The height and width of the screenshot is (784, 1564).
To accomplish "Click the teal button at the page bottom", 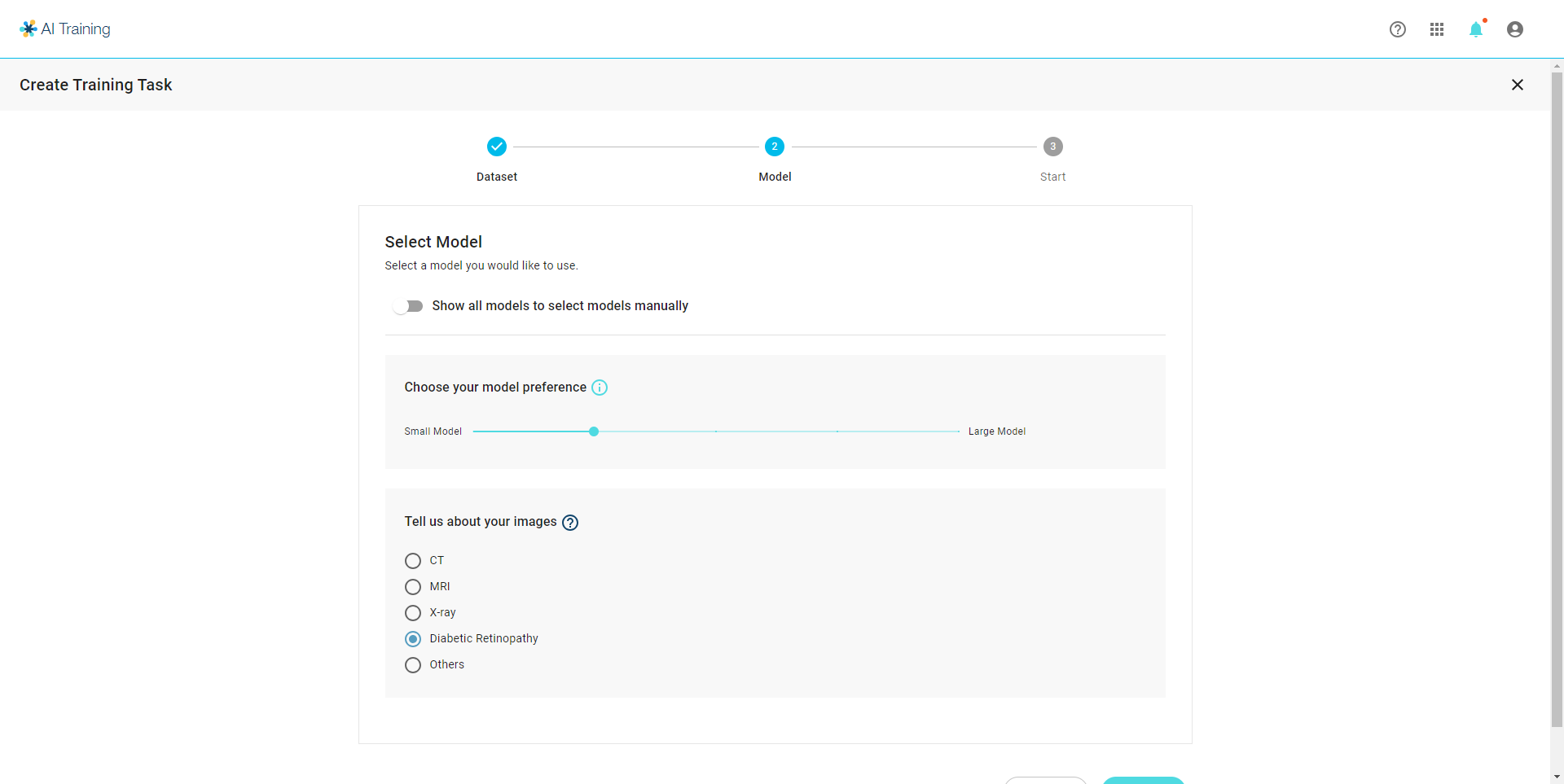I will (1143, 780).
